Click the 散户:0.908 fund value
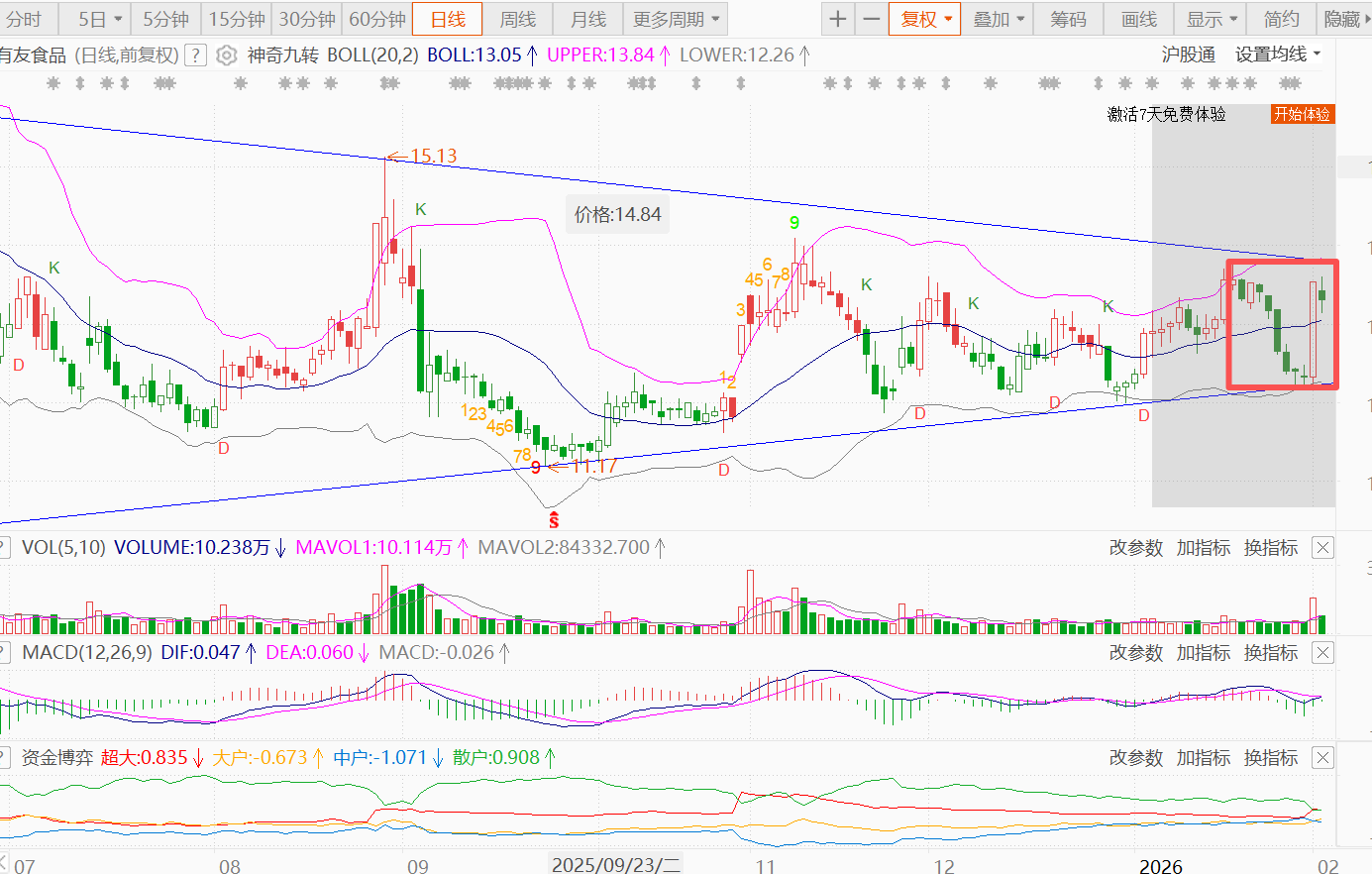This screenshot has width=1372, height=874. pyautogui.click(x=496, y=757)
